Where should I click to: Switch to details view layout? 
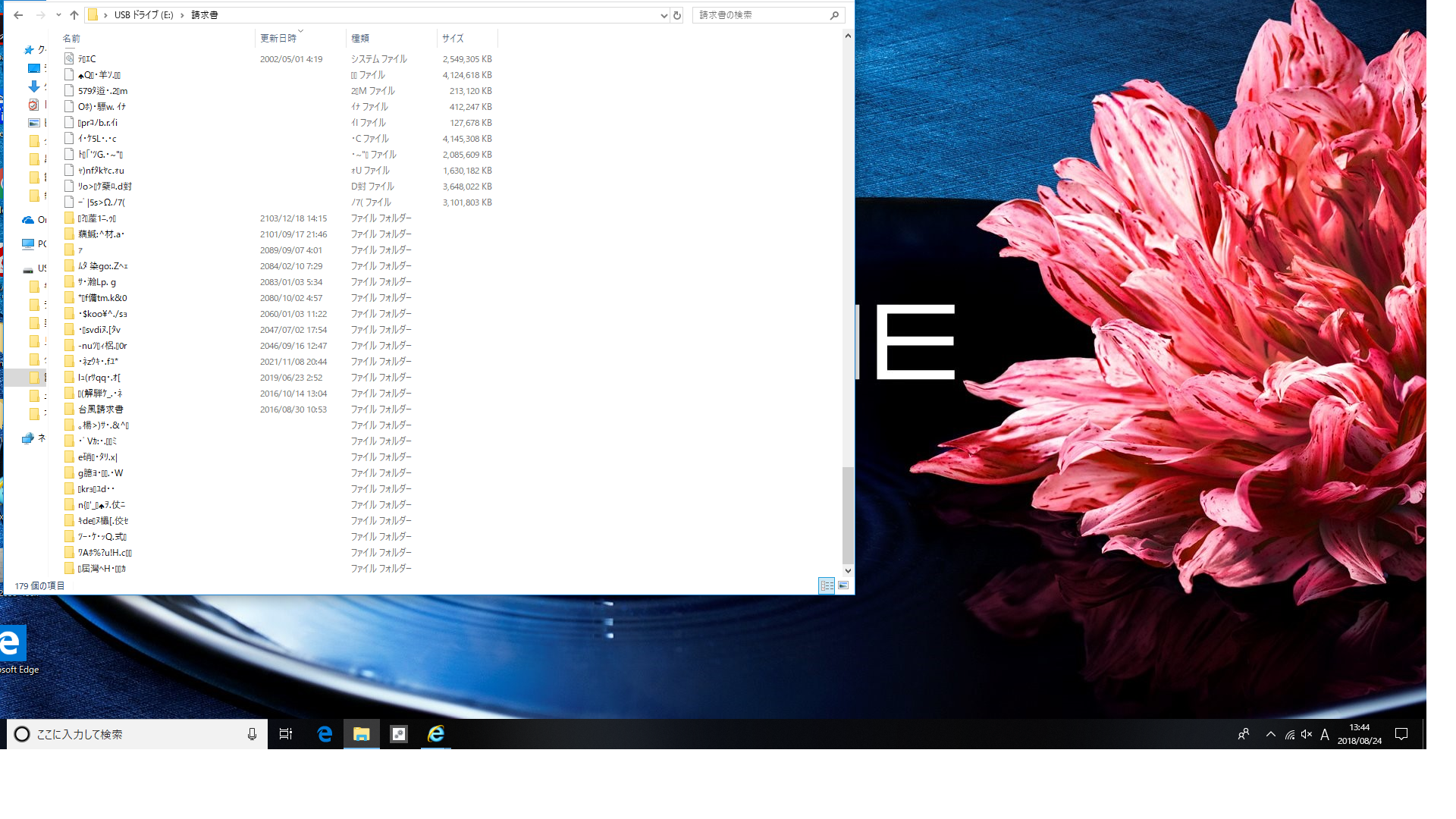click(827, 585)
